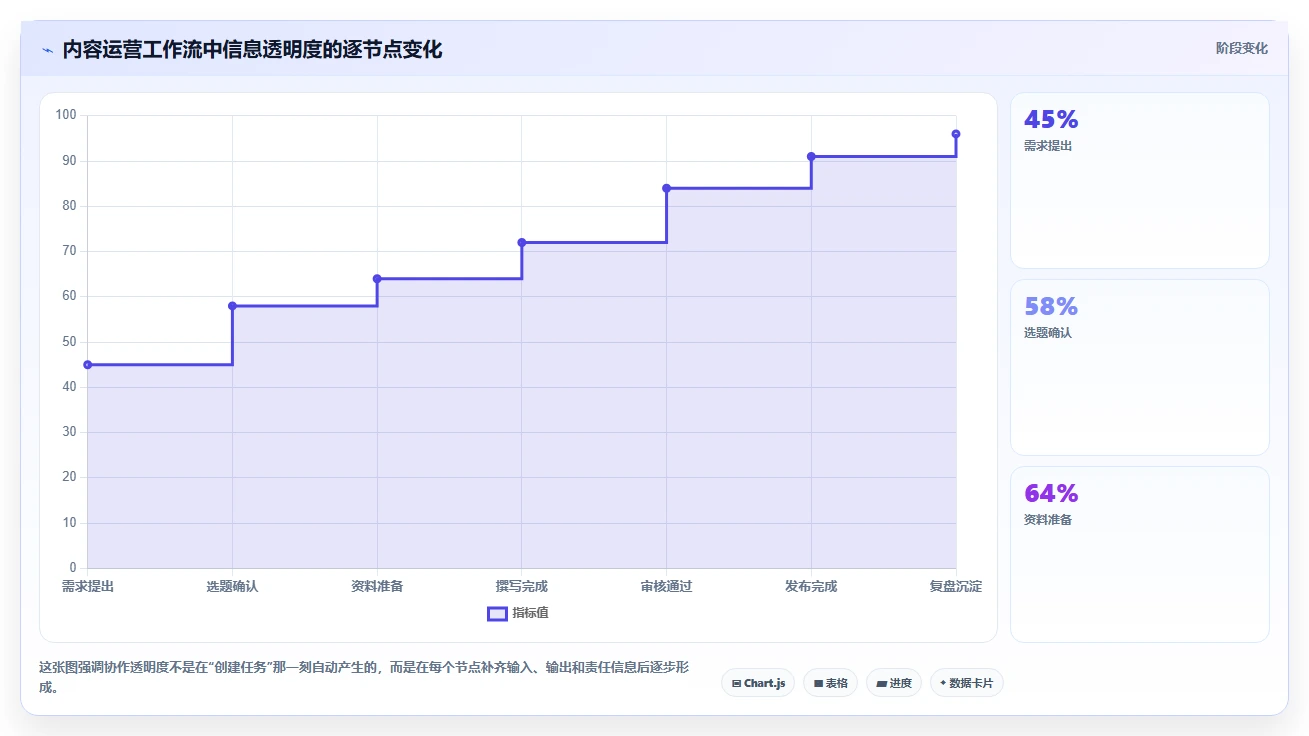Screen dimensions: 1309x736
Task: Click the 阶段变化 label in the header
Action: [1242, 48]
